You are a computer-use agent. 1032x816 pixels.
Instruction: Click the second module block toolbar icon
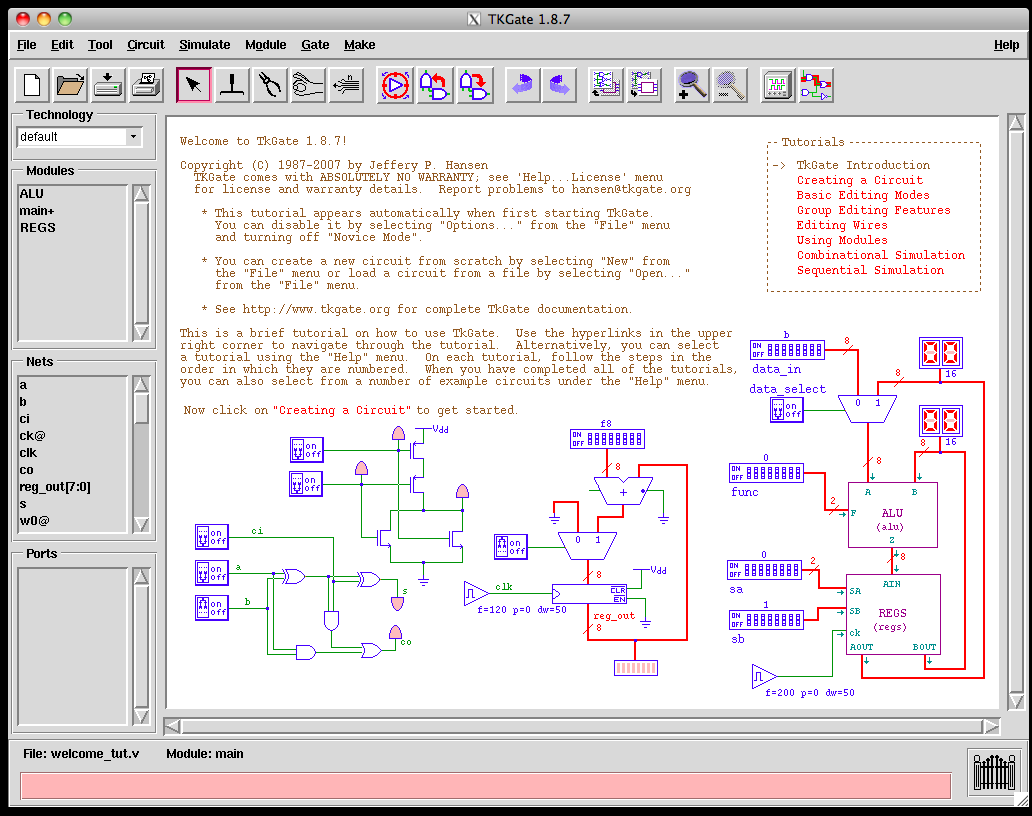coord(644,86)
